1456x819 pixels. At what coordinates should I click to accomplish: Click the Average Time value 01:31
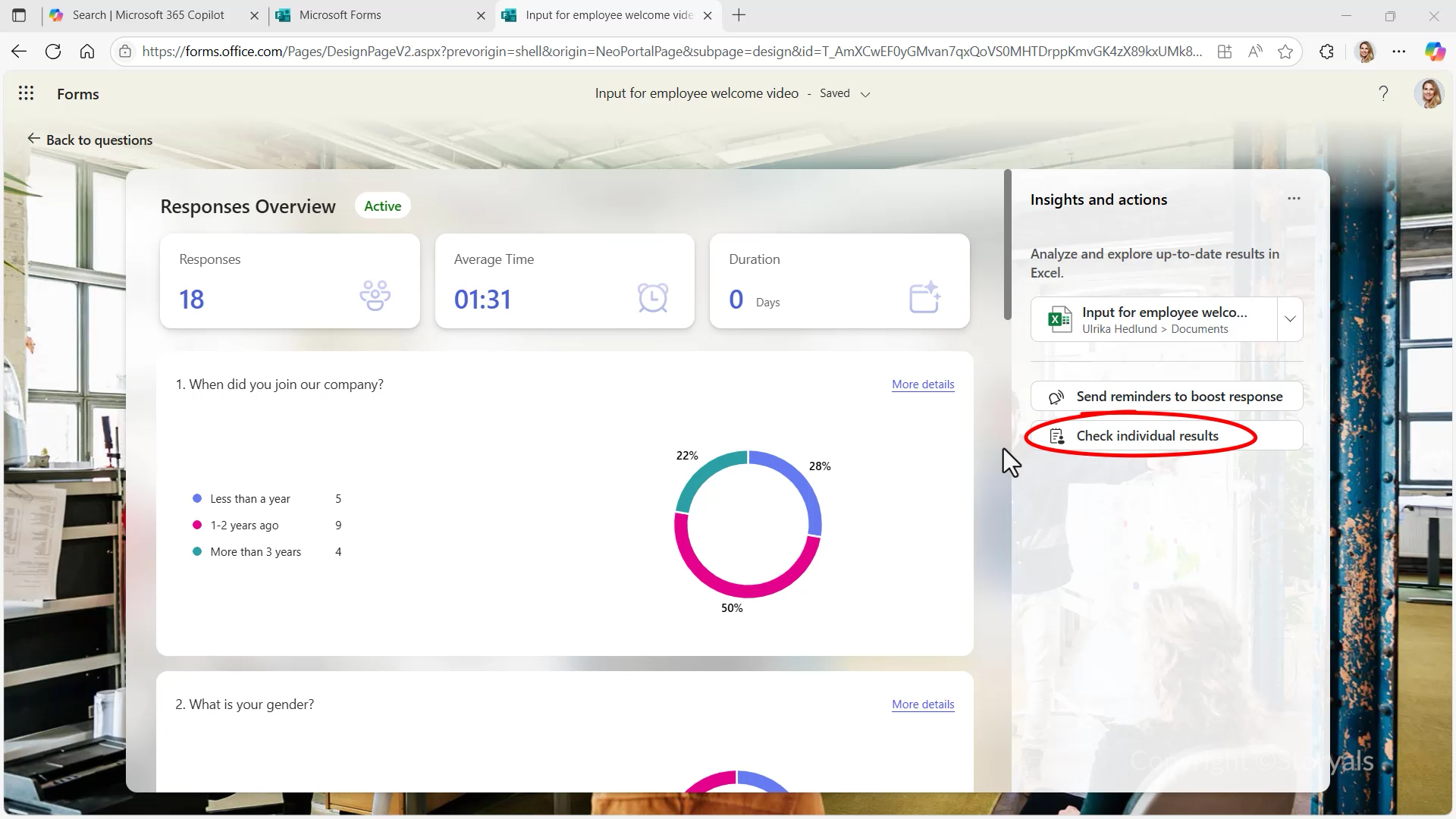pos(482,300)
